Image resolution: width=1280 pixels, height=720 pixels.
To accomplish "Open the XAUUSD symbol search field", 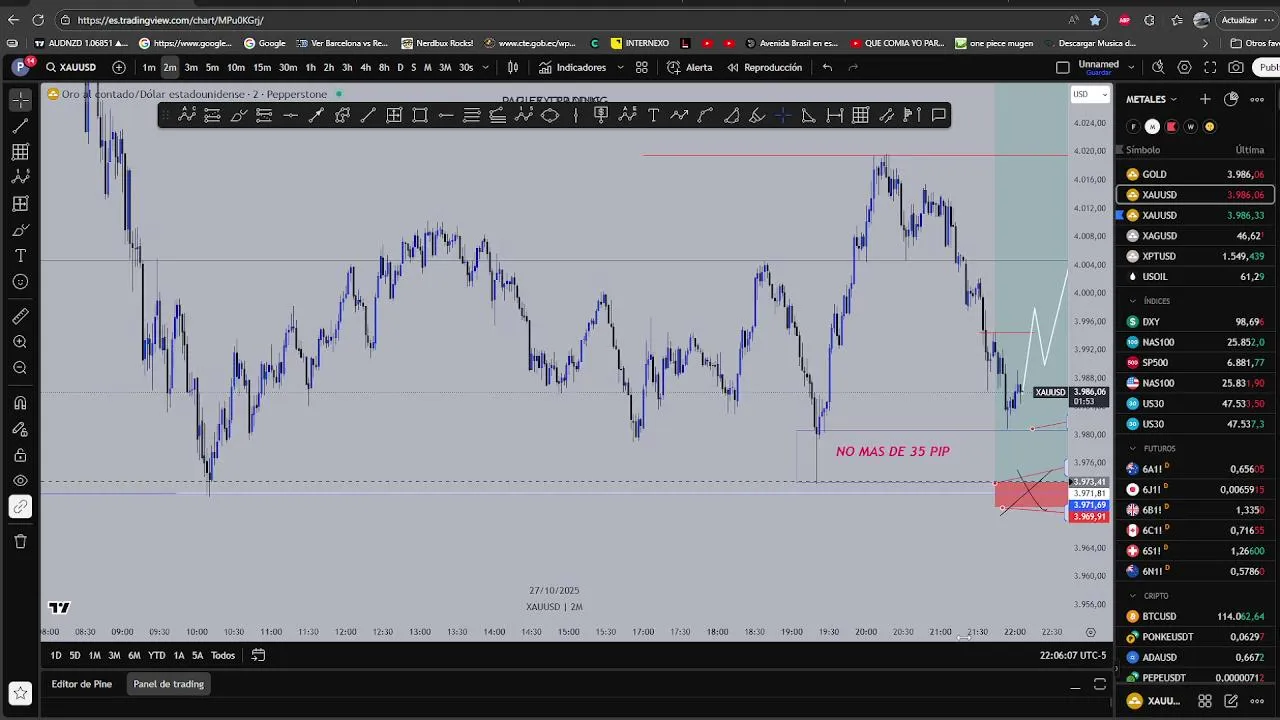I will (x=71, y=67).
